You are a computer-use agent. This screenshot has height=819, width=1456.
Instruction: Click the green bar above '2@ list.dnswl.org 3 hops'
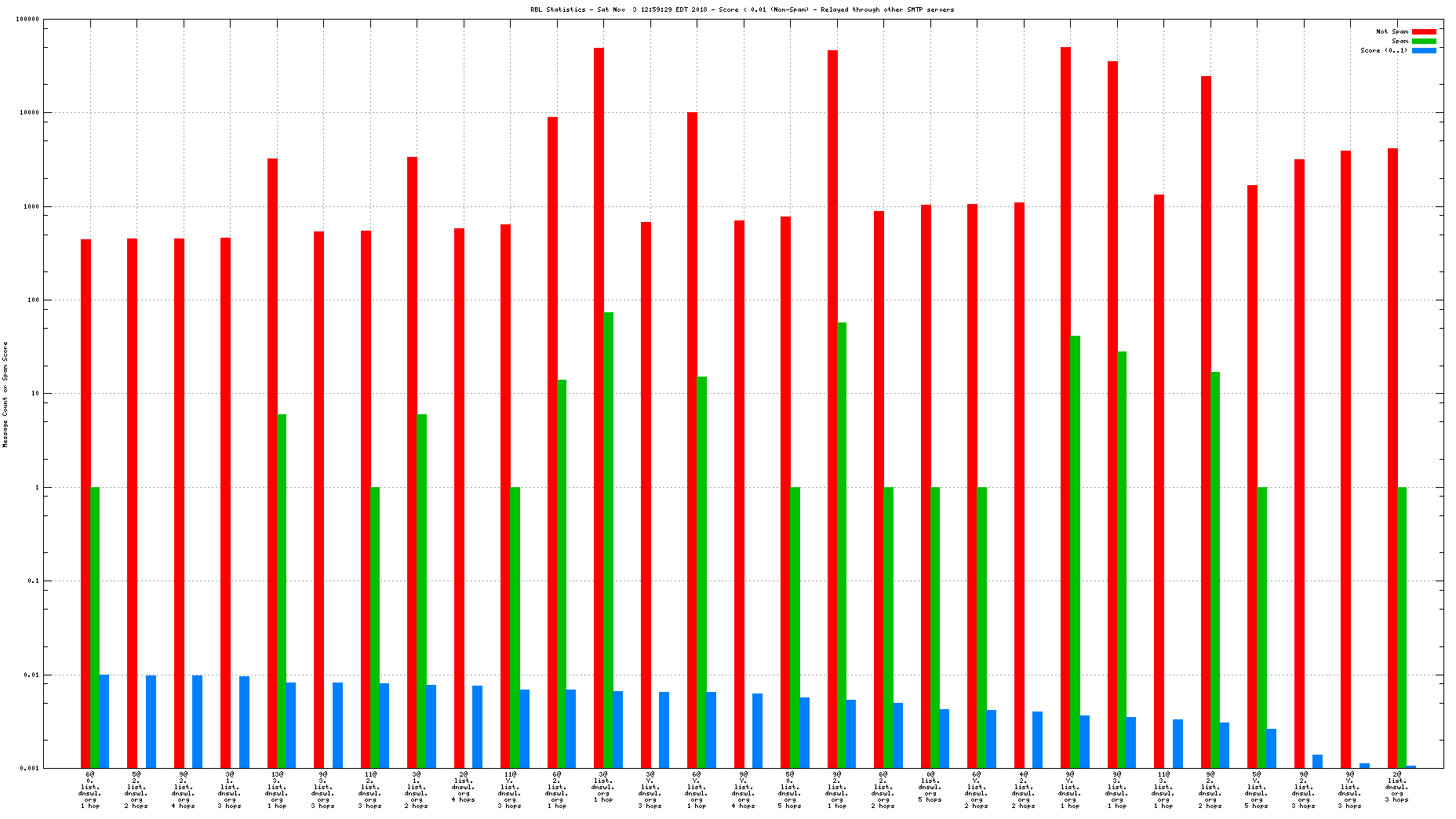(x=1402, y=628)
